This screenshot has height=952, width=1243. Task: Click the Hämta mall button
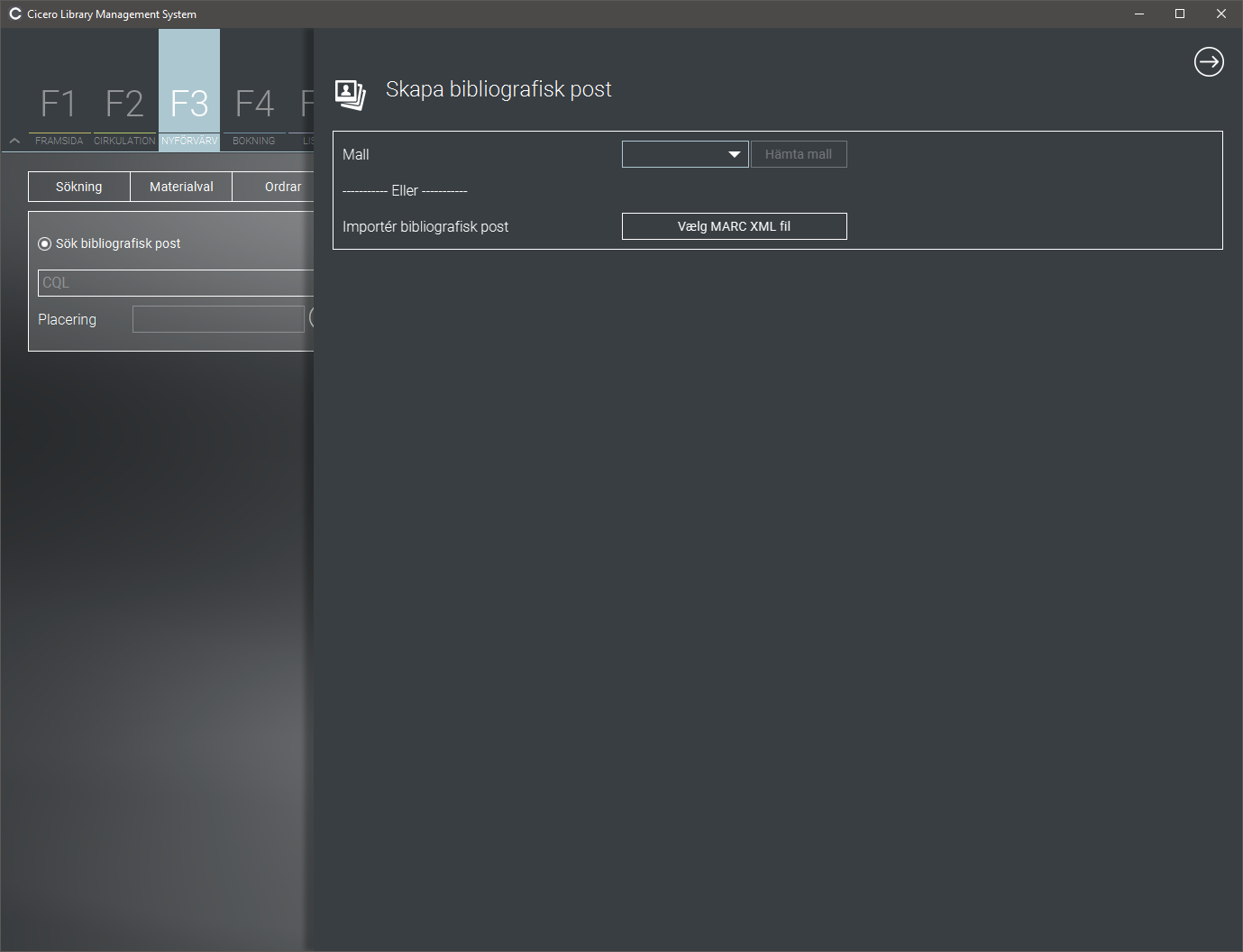pos(799,154)
